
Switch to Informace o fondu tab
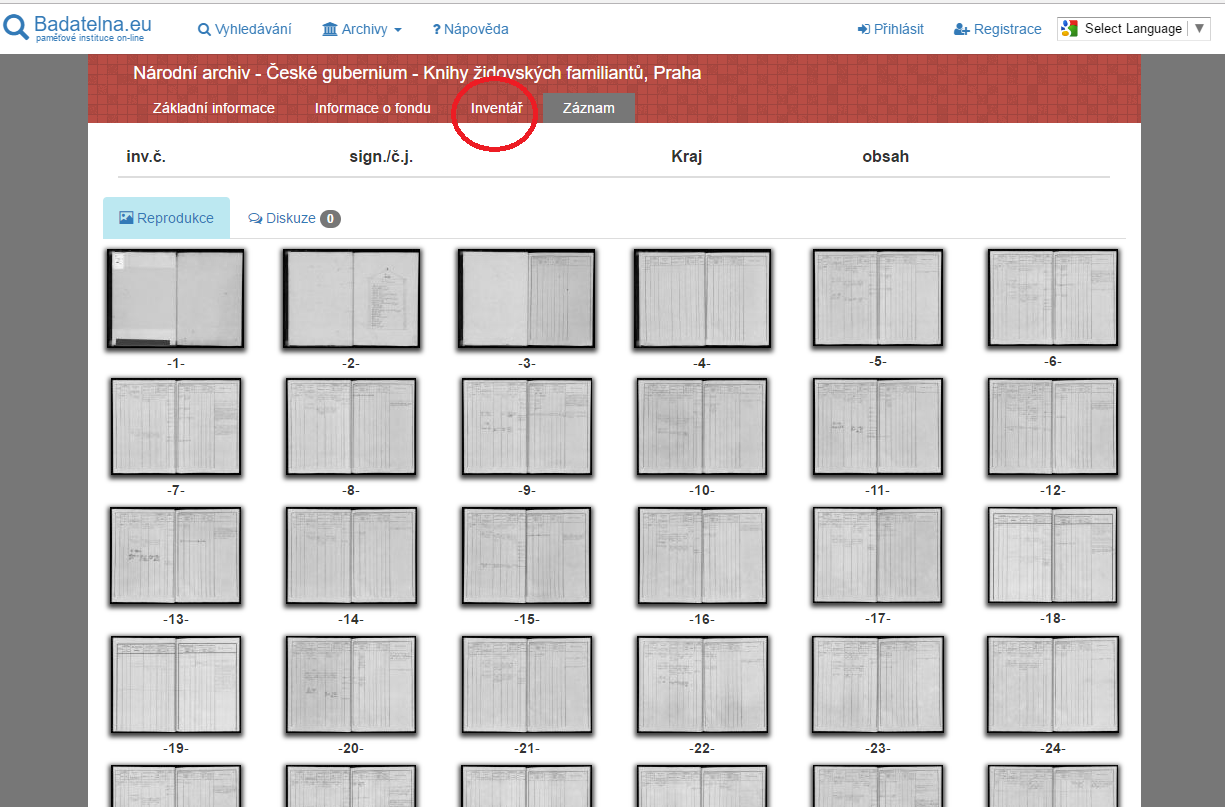pyautogui.click(x=373, y=108)
